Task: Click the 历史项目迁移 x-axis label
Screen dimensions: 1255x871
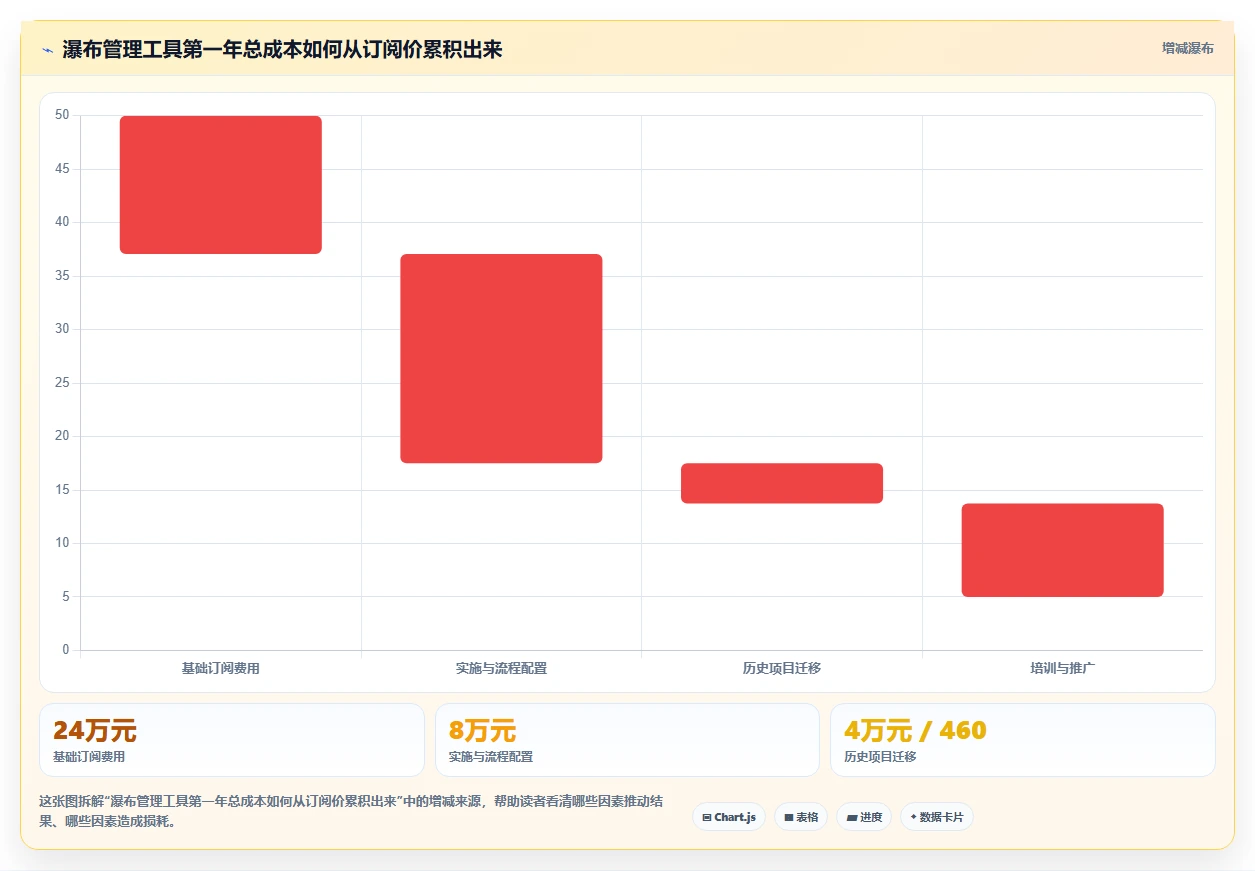Action: 782,668
